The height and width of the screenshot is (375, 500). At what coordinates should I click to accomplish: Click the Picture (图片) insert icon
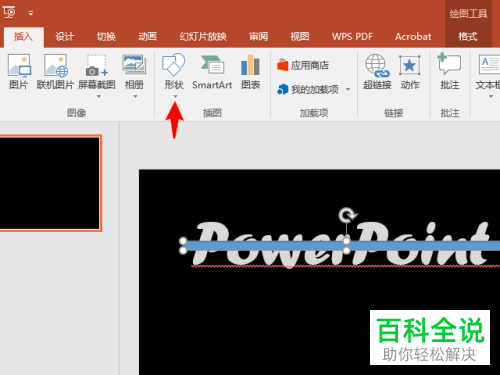tap(19, 66)
